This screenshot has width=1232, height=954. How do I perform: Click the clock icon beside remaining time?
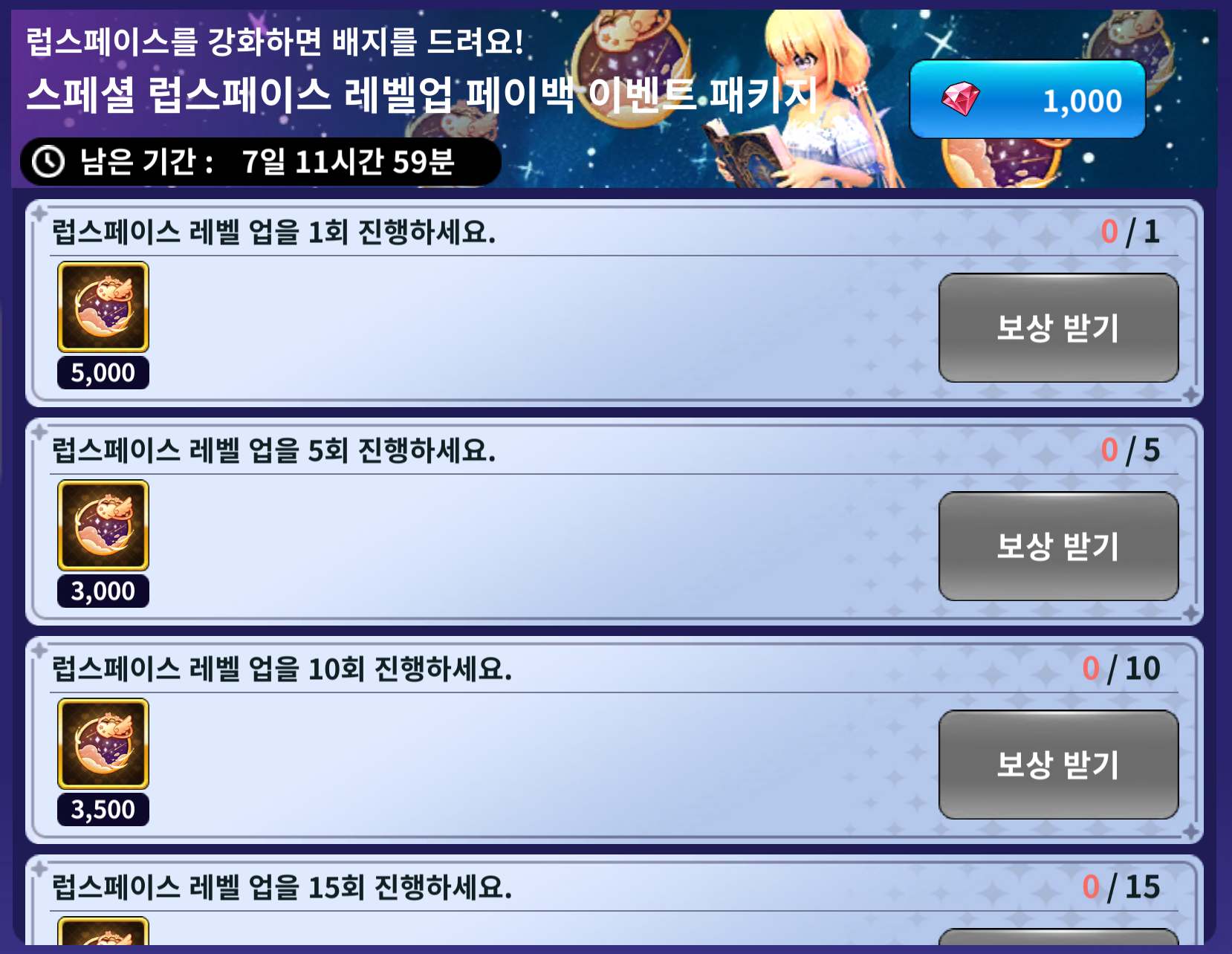[48, 161]
